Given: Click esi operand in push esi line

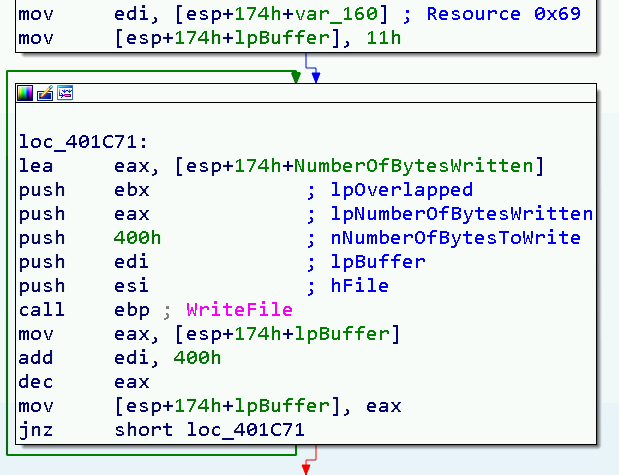Looking at the screenshot, I should [x=131, y=286].
